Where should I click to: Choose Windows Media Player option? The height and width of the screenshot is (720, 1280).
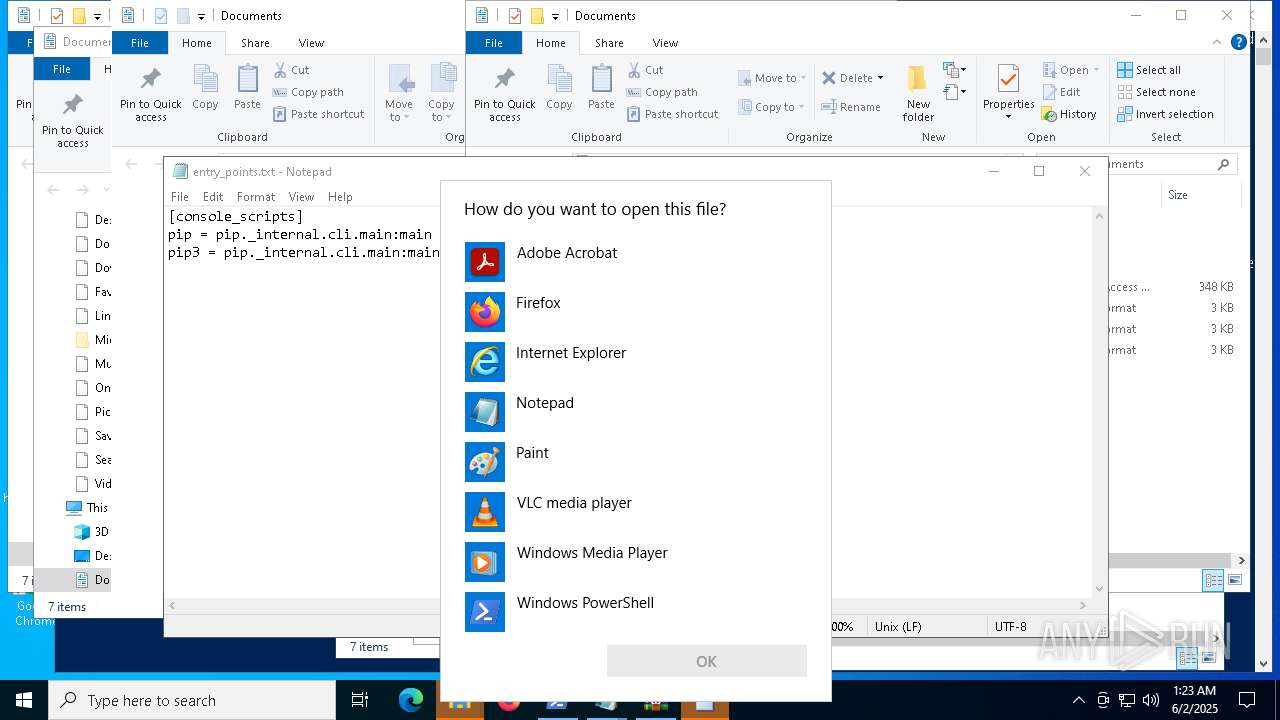(x=636, y=562)
